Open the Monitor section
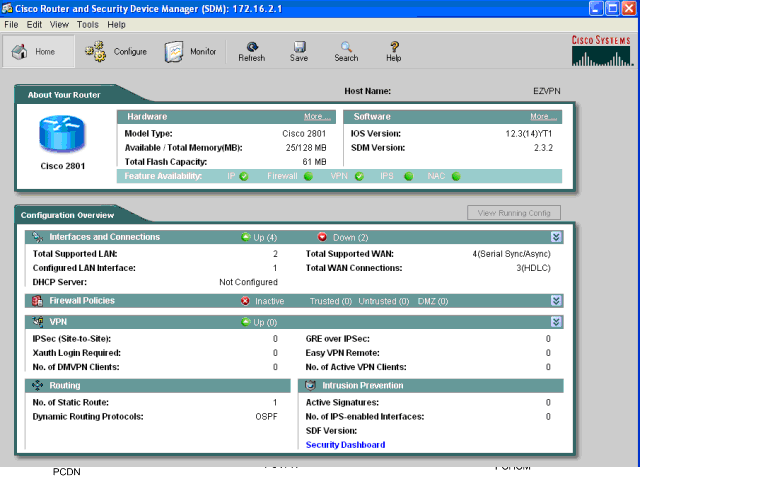768x480 pixels. point(190,51)
